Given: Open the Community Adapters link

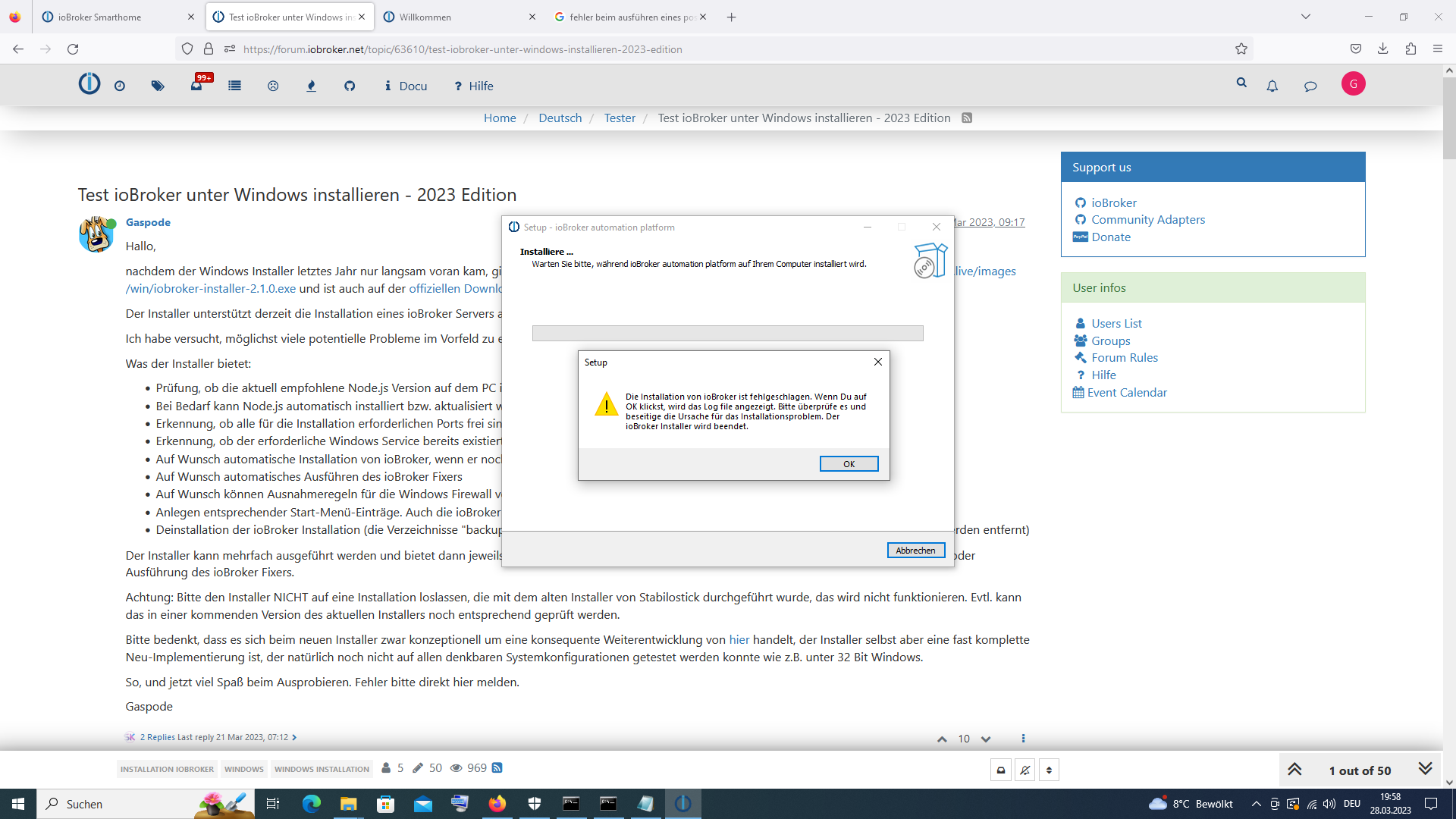Looking at the screenshot, I should coord(1148,220).
